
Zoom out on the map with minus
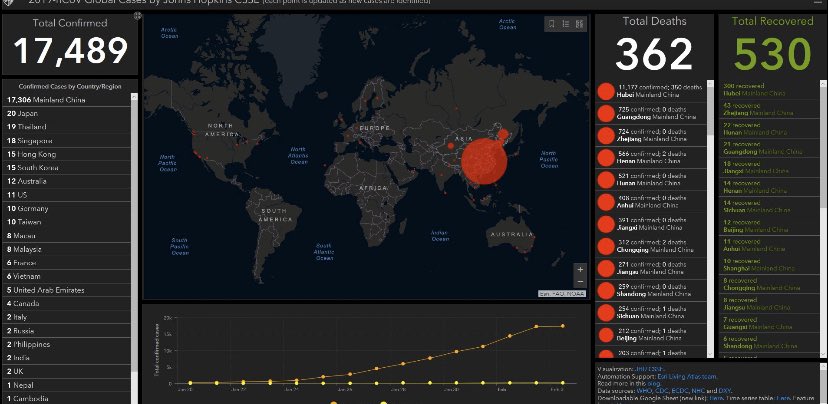click(580, 281)
